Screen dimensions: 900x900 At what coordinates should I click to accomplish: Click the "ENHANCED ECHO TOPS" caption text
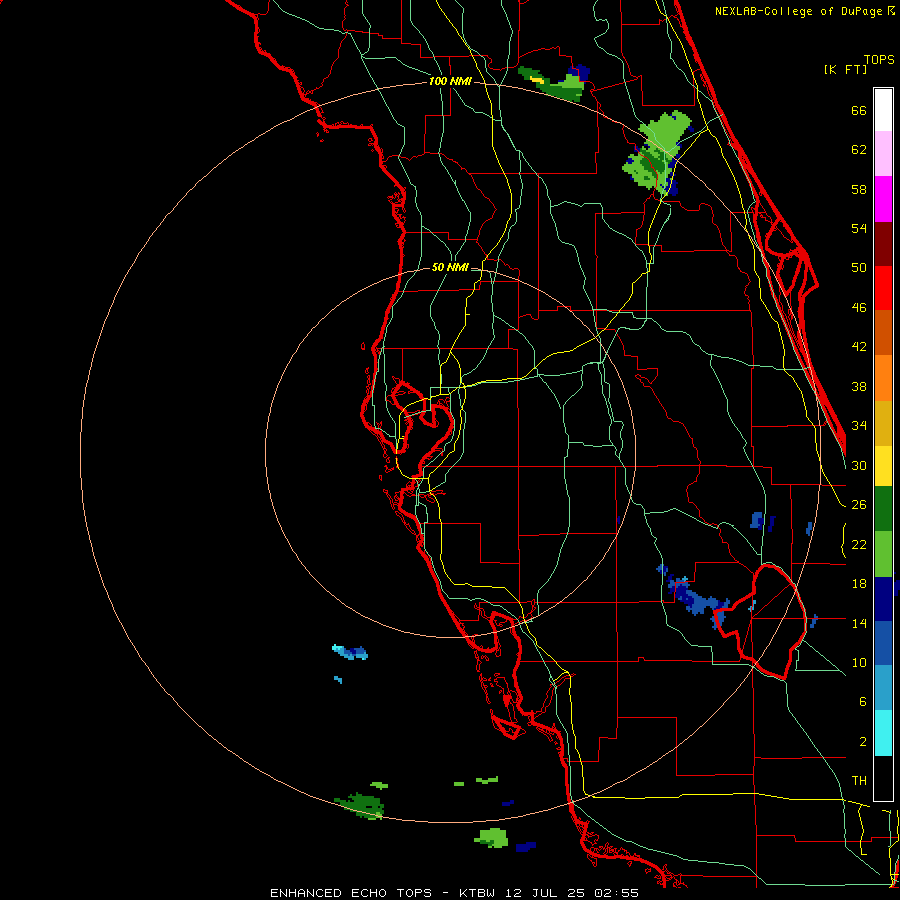click(x=351, y=893)
